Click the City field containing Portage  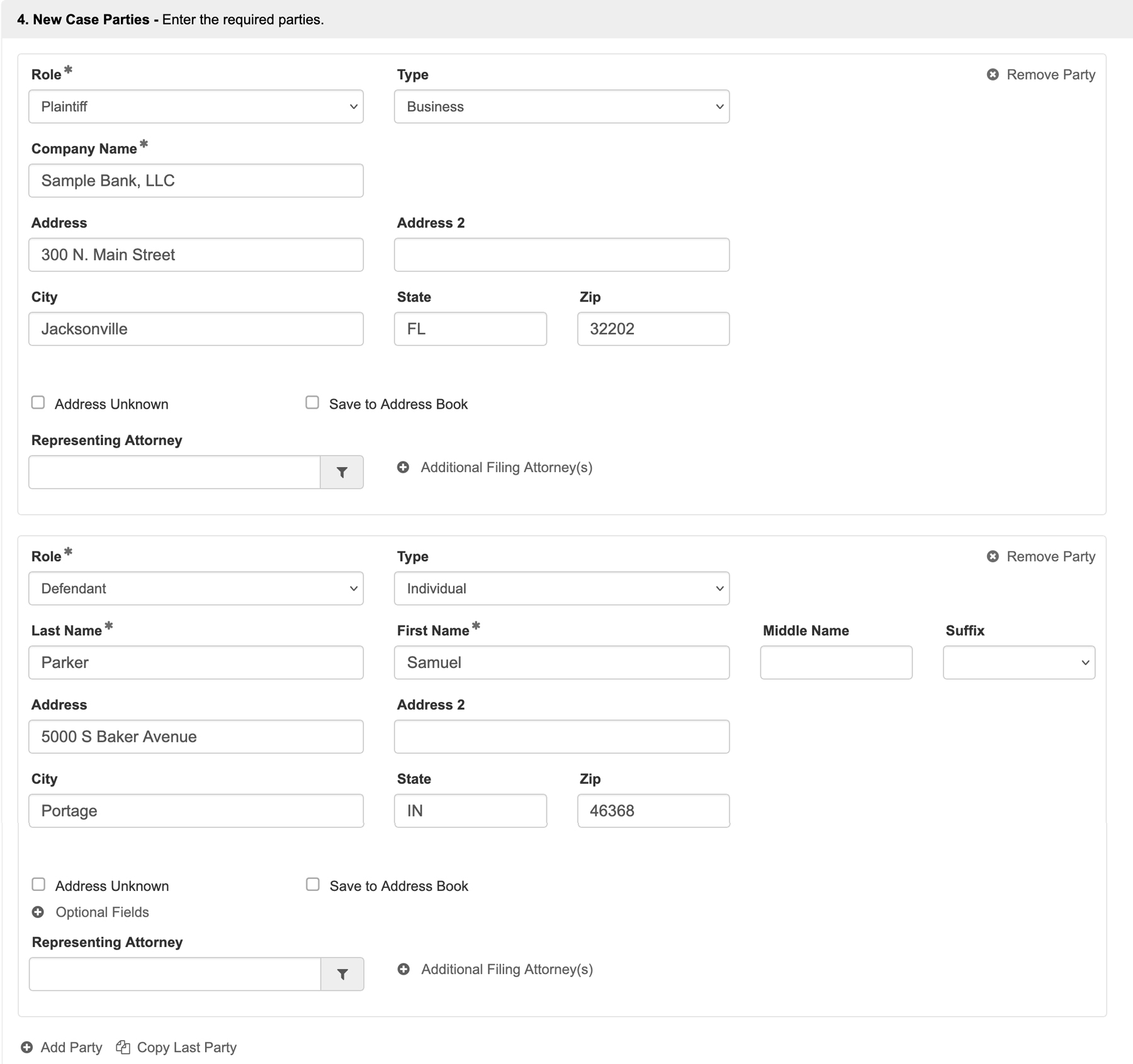click(x=196, y=811)
